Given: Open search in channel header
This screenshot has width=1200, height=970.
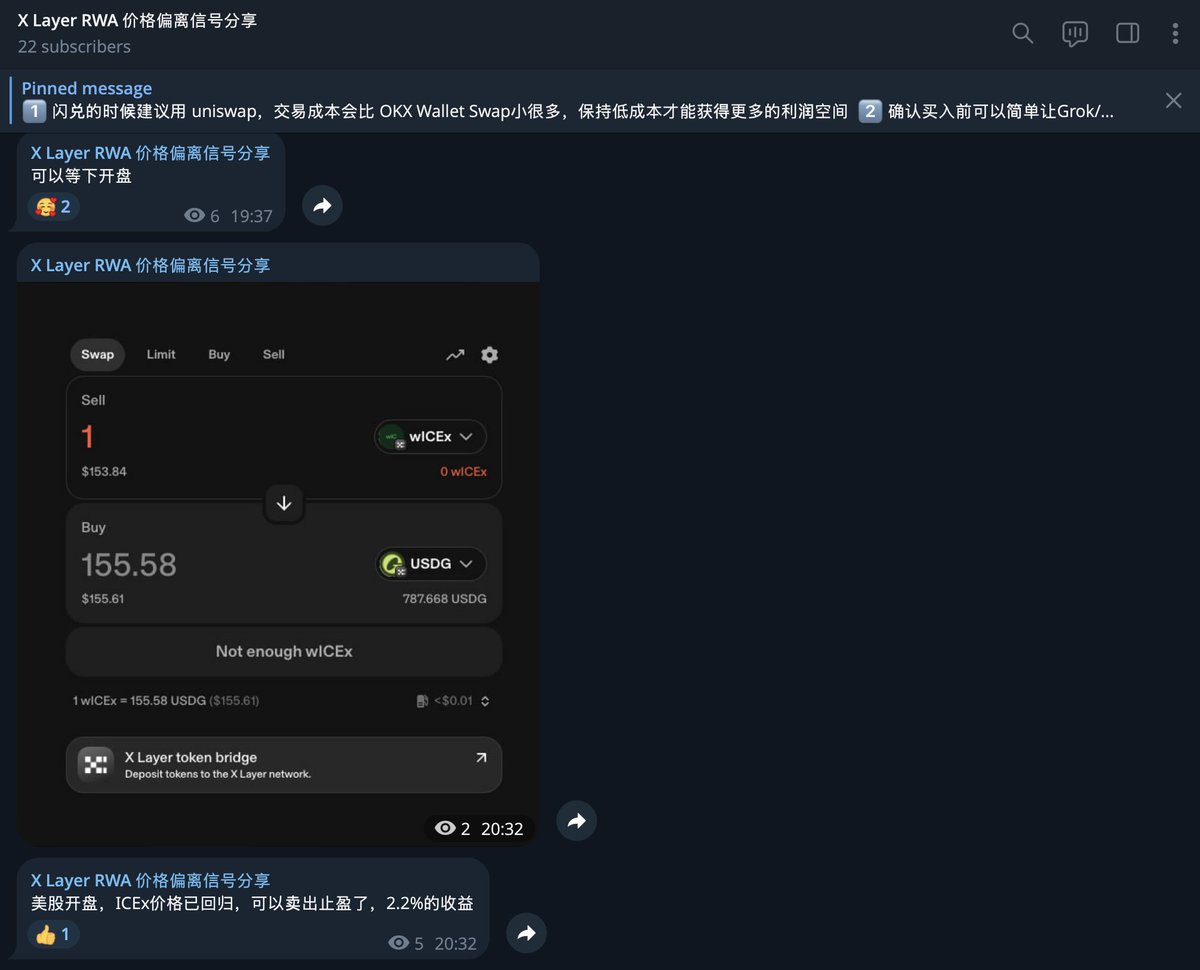Looking at the screenshot, I should coord(1022,33).
